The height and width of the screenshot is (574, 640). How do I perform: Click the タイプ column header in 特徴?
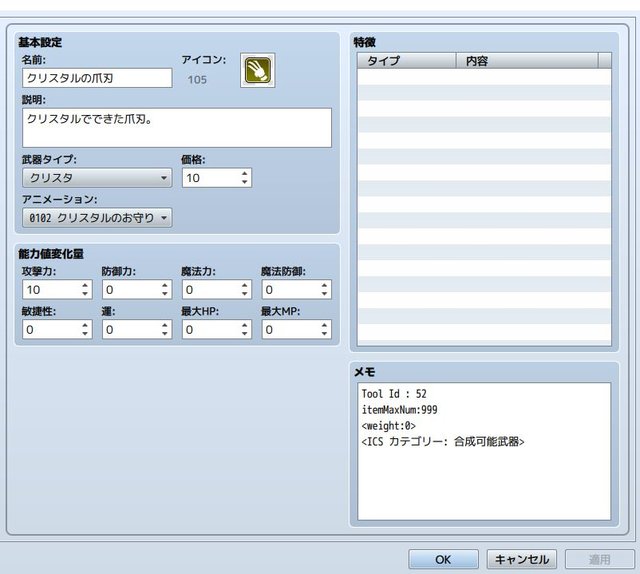click(407, 61)
